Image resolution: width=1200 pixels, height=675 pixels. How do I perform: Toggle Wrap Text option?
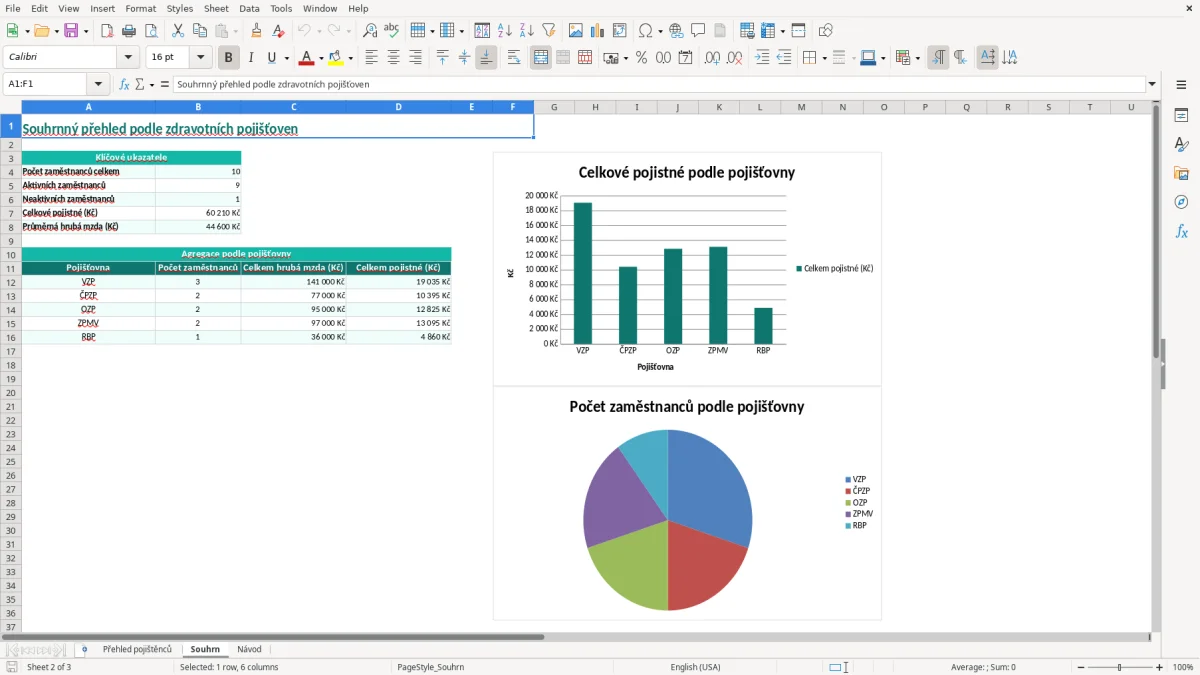pos(514,58)
